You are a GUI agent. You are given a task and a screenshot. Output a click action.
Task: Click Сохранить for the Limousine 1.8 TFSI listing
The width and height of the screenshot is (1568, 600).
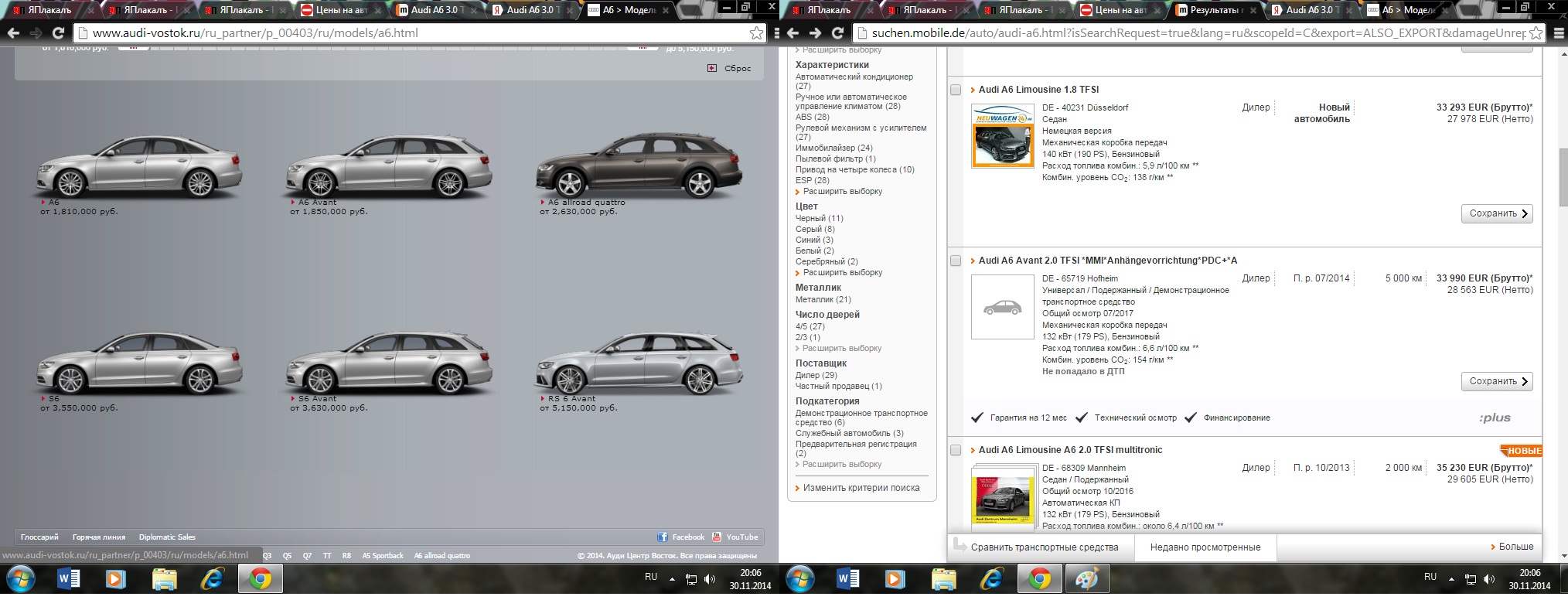[1497, 213]
